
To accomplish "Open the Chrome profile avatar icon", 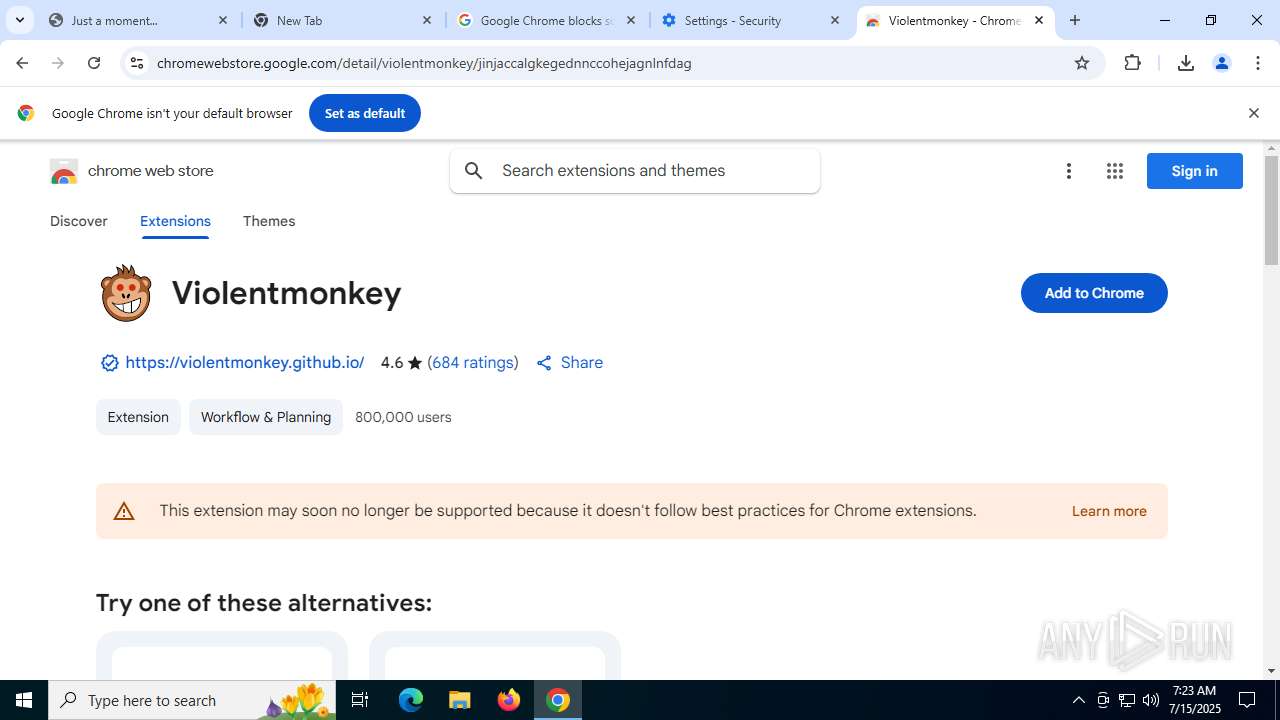I will point(1221,63).
